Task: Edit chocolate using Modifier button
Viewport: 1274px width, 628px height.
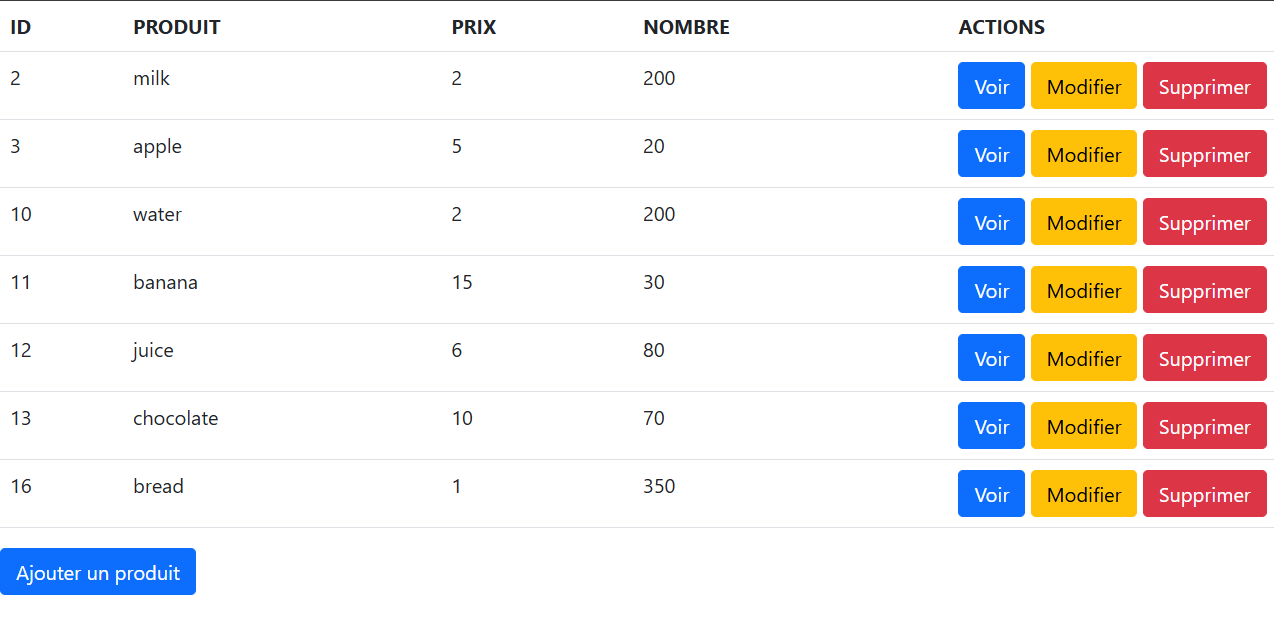Action: pos(1083,426)
